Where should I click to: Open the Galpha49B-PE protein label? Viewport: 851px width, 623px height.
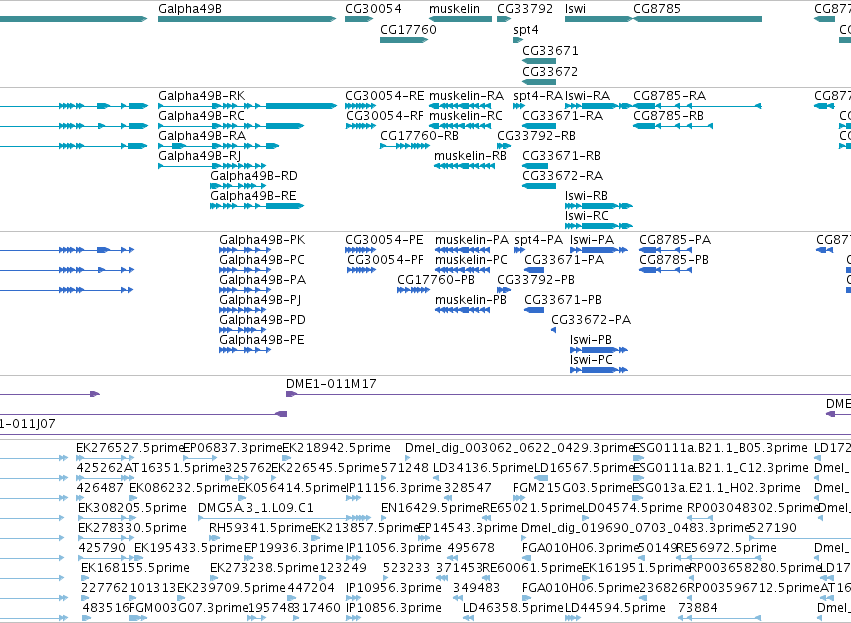tap(262, 340)
